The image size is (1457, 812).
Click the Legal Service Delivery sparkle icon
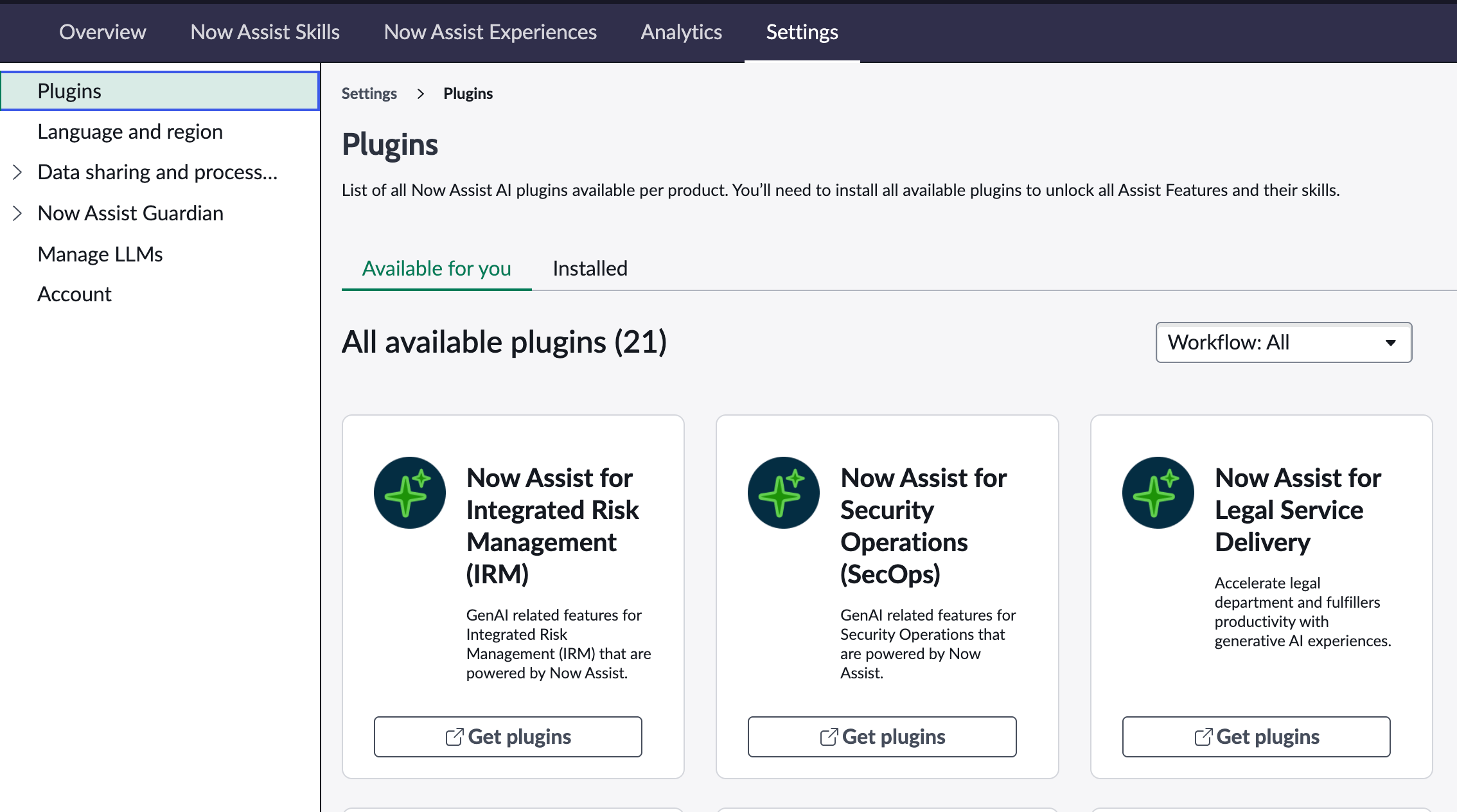(1158, 493)
